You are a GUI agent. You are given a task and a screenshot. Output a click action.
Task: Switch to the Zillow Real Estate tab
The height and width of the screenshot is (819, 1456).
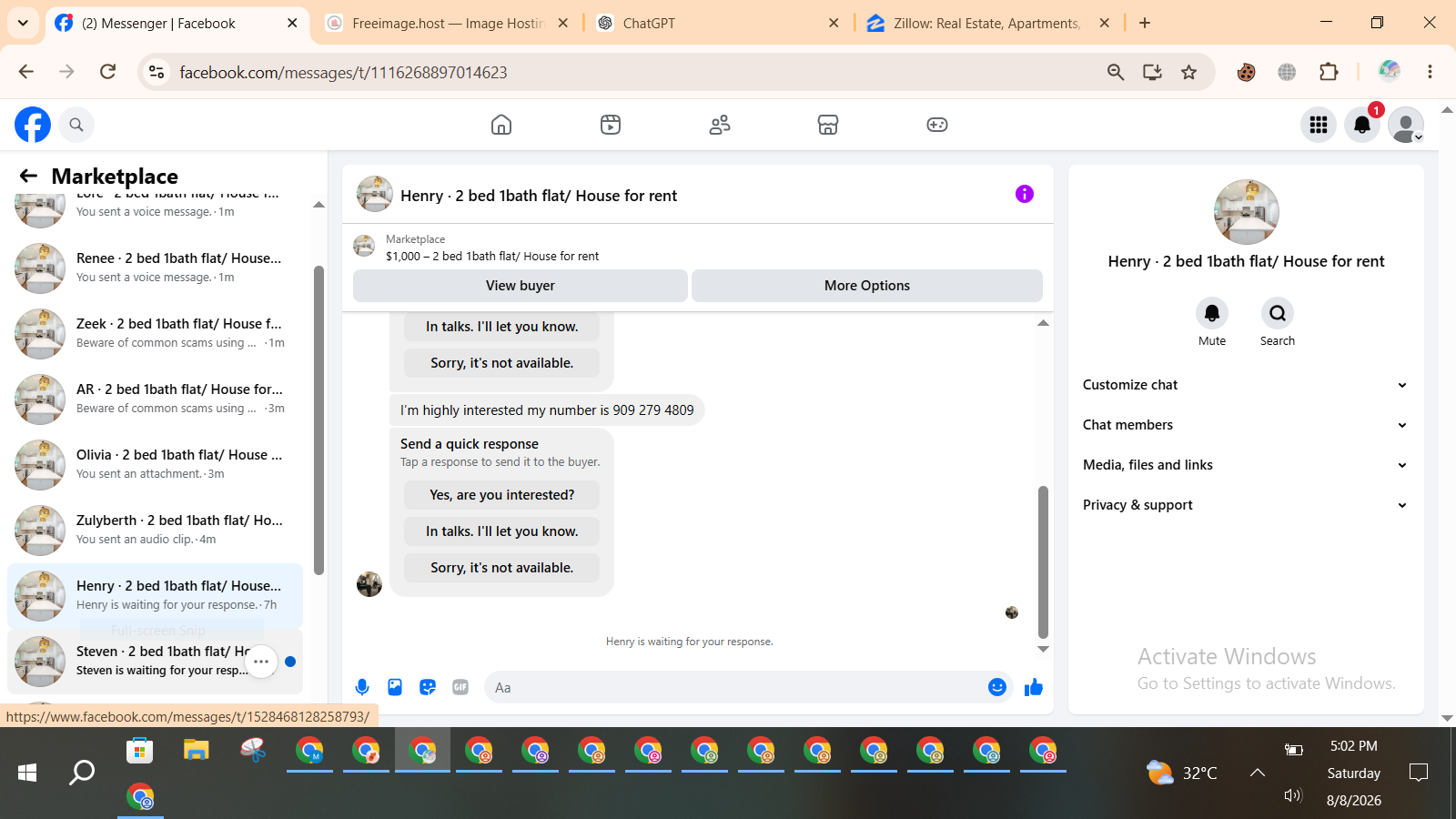[988, 24]
